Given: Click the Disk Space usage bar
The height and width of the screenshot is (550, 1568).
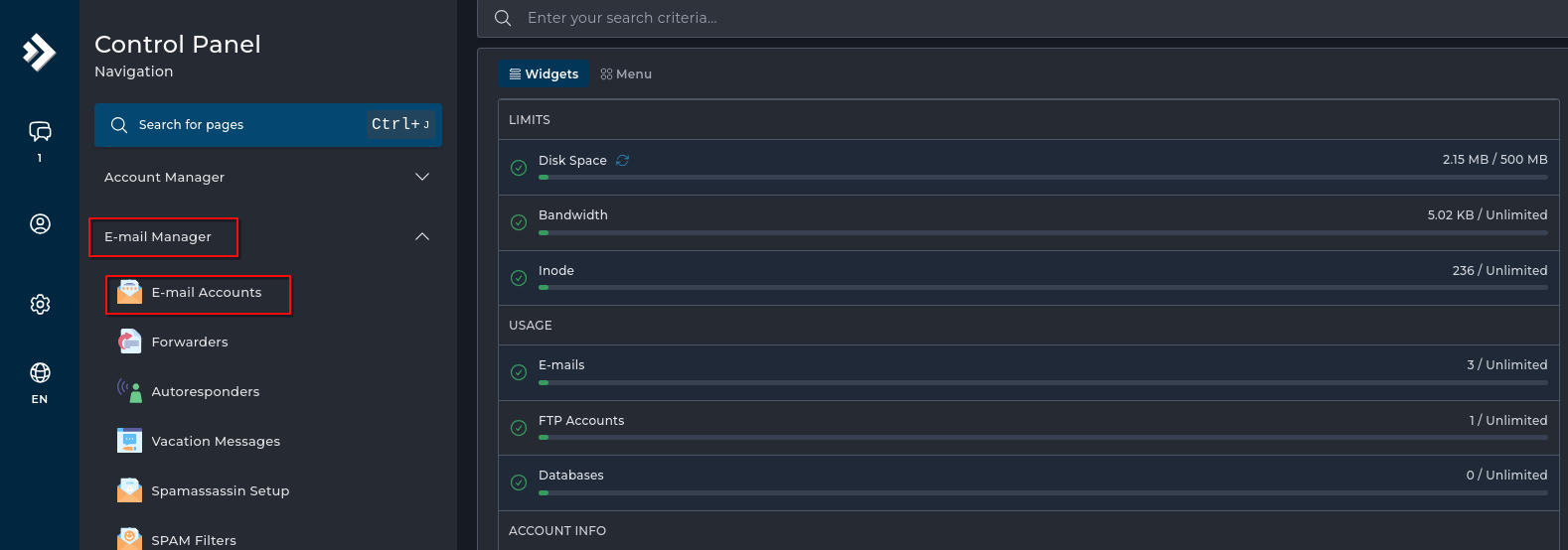Looking at the screenshot, I should point(1042,177).
